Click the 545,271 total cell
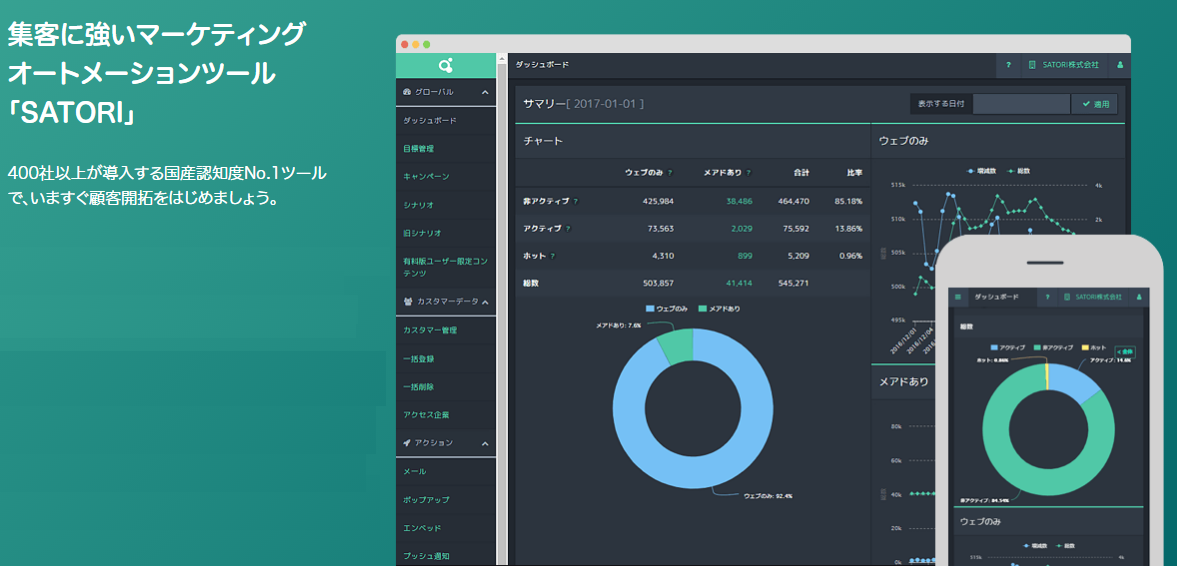The width and height of the screenshot is (1177, 567). pos(793,283)
